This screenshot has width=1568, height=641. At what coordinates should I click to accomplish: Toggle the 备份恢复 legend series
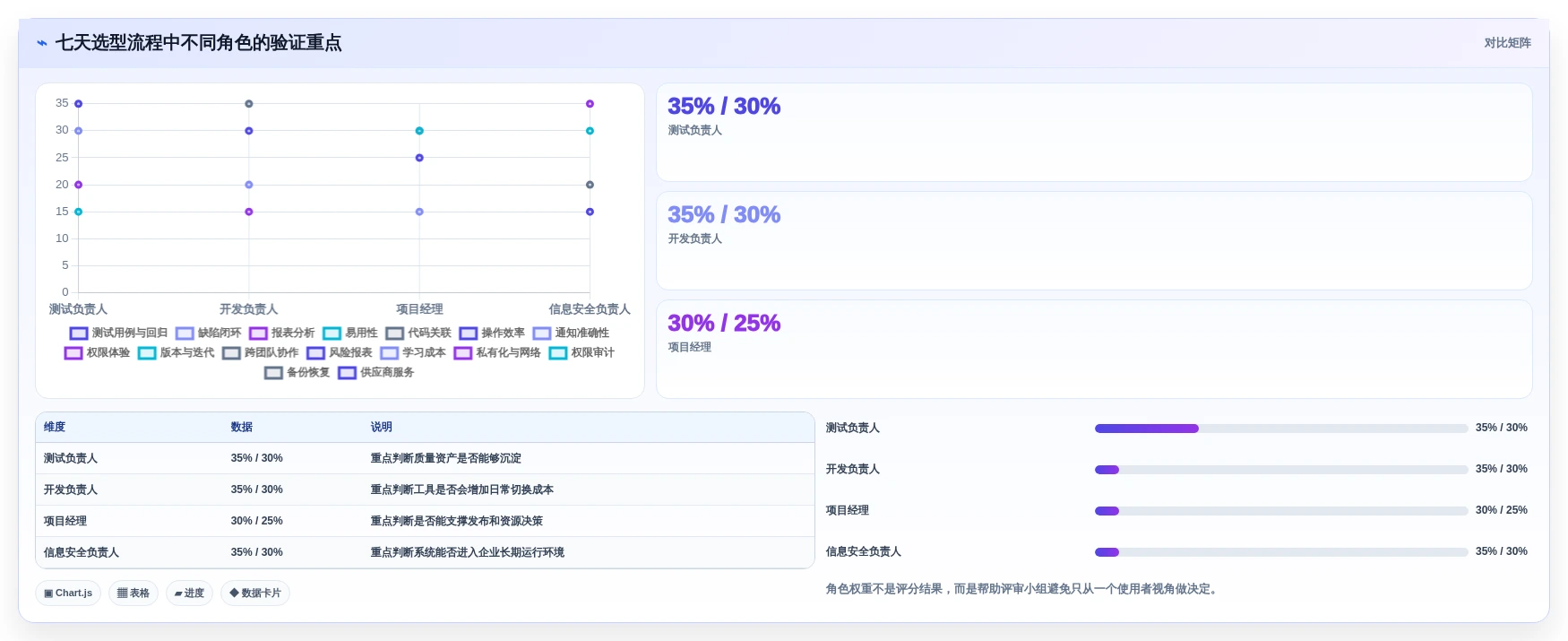point(297,372)
